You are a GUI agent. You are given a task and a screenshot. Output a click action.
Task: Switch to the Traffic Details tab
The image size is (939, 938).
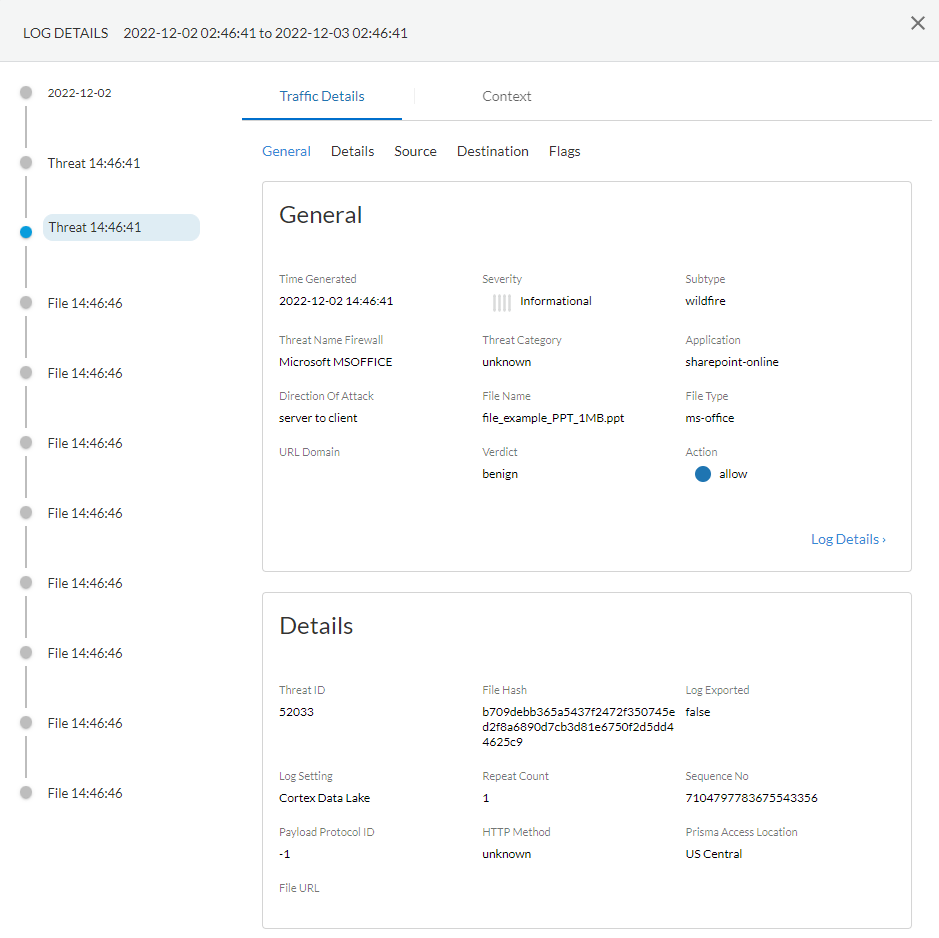321,97
